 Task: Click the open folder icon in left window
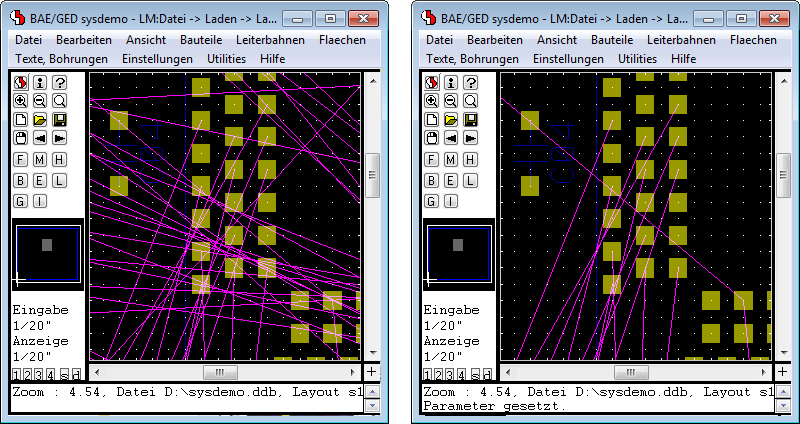[40, 120]
